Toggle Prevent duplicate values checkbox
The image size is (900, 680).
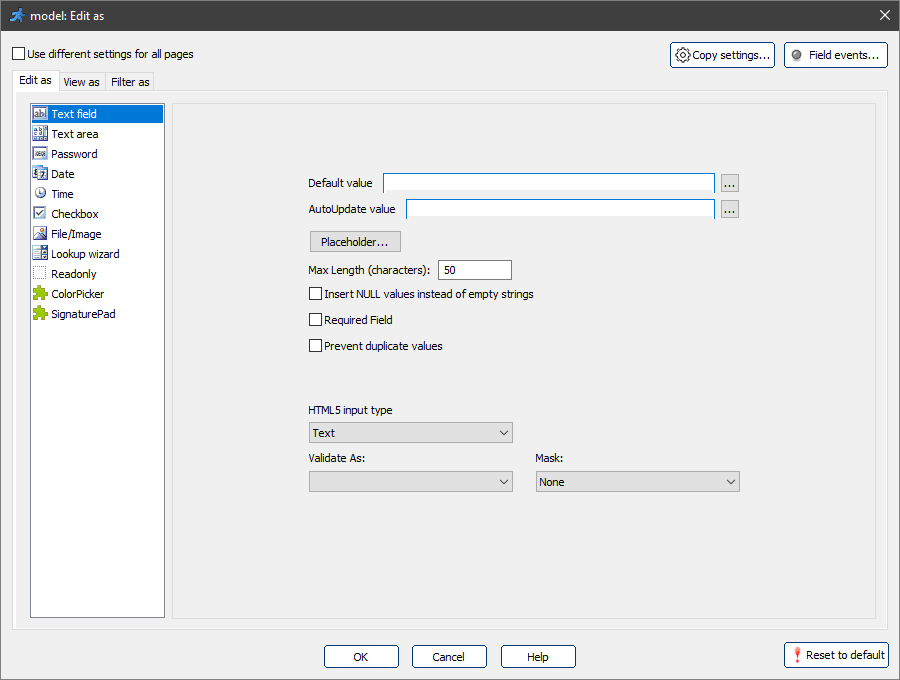click(316, 346)
